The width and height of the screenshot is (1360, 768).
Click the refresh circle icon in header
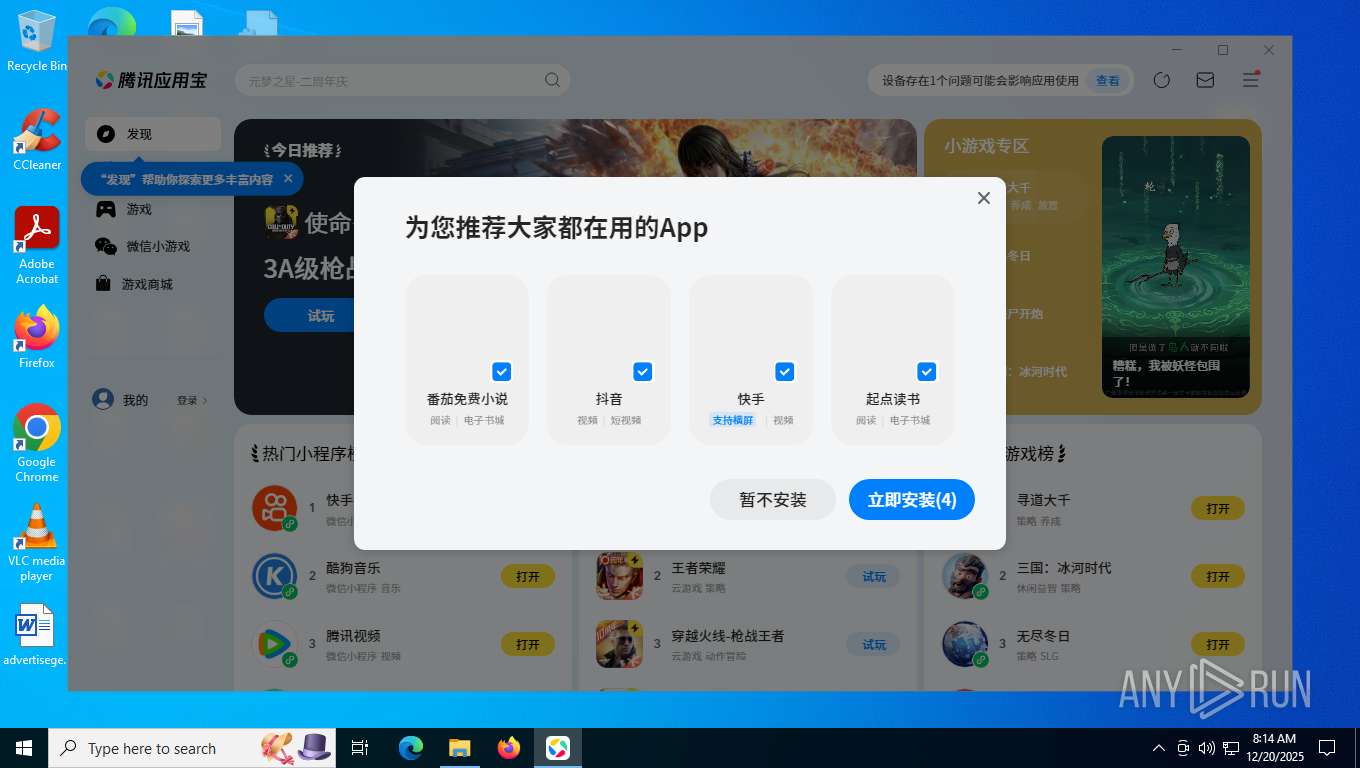pos(1162,80)
